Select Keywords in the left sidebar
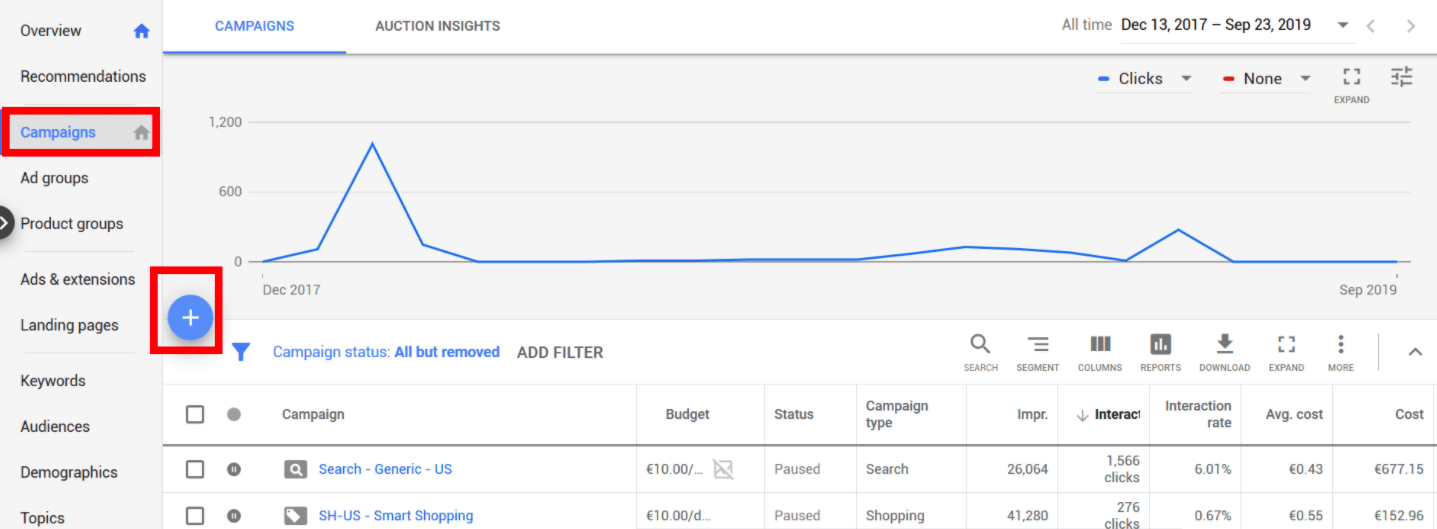Screen dimensions: 1437x529 (x=53, y=381)
